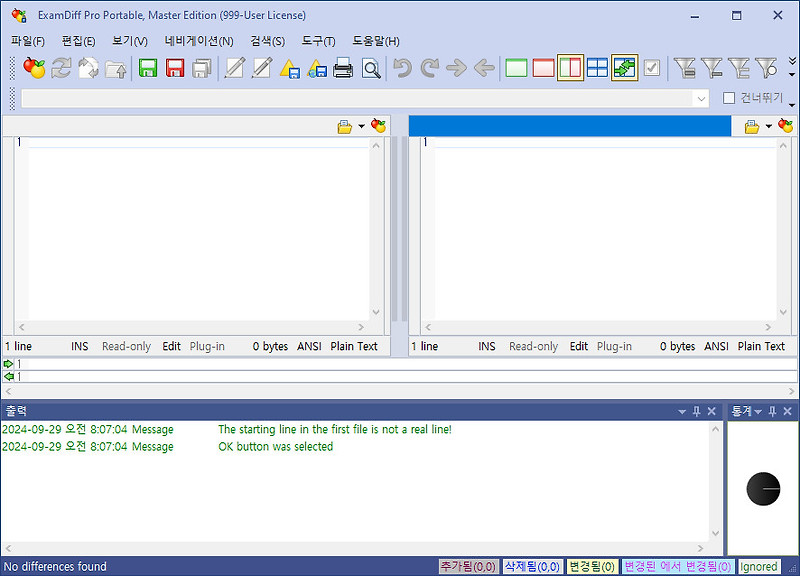Click the Previous difference left arrow icon

tap(484, 68)
